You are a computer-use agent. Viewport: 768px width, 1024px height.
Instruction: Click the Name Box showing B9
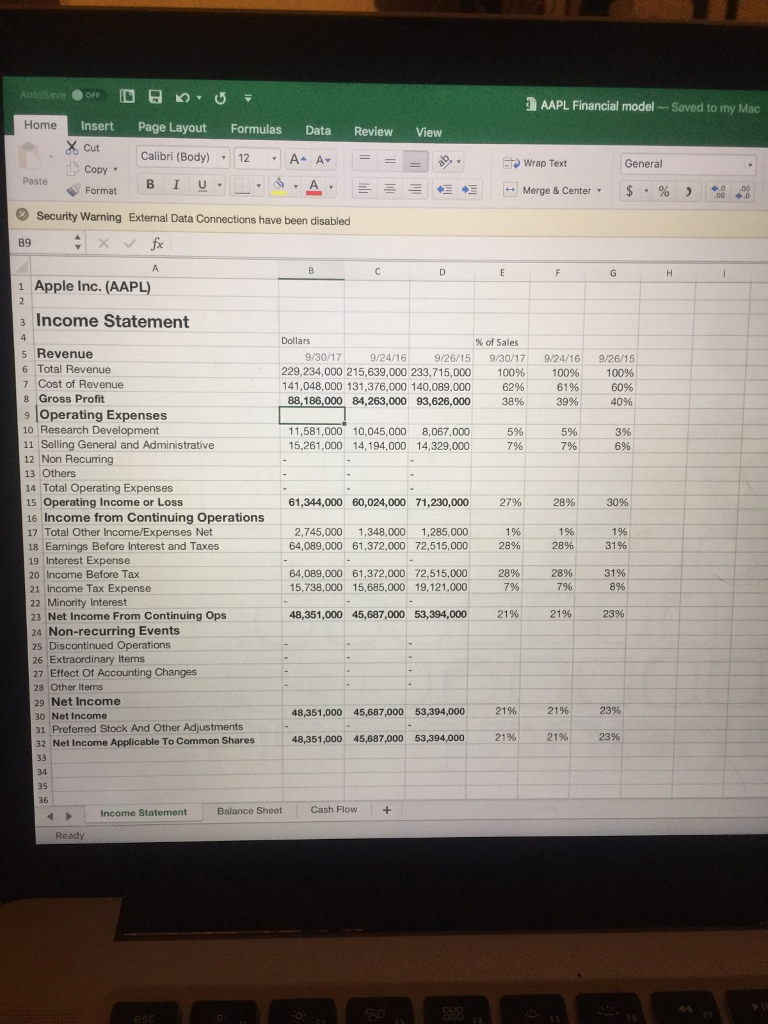[x=40, y=243]
